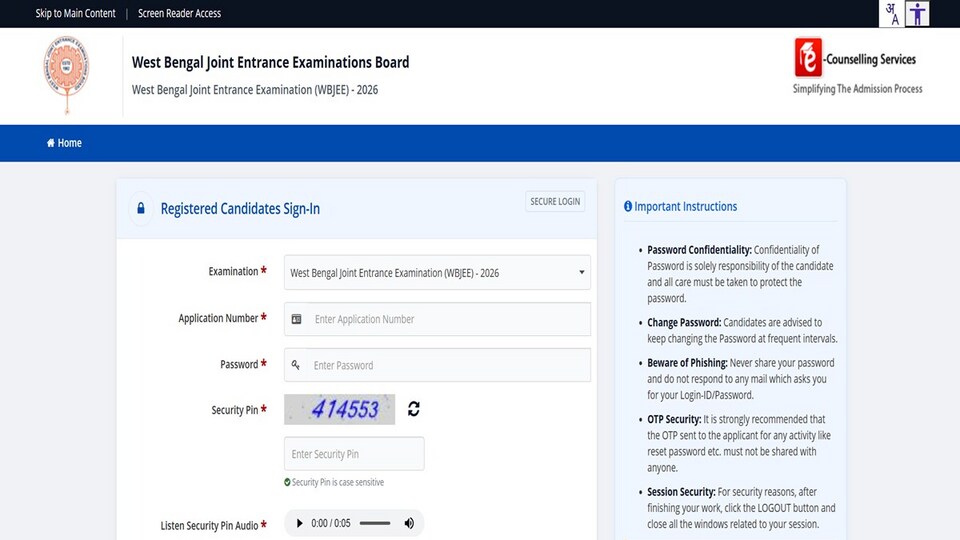The height and width of the screenshot is (540, 960).
Task: Click the WBJEE board emblem logo
Action: [67, 75]
